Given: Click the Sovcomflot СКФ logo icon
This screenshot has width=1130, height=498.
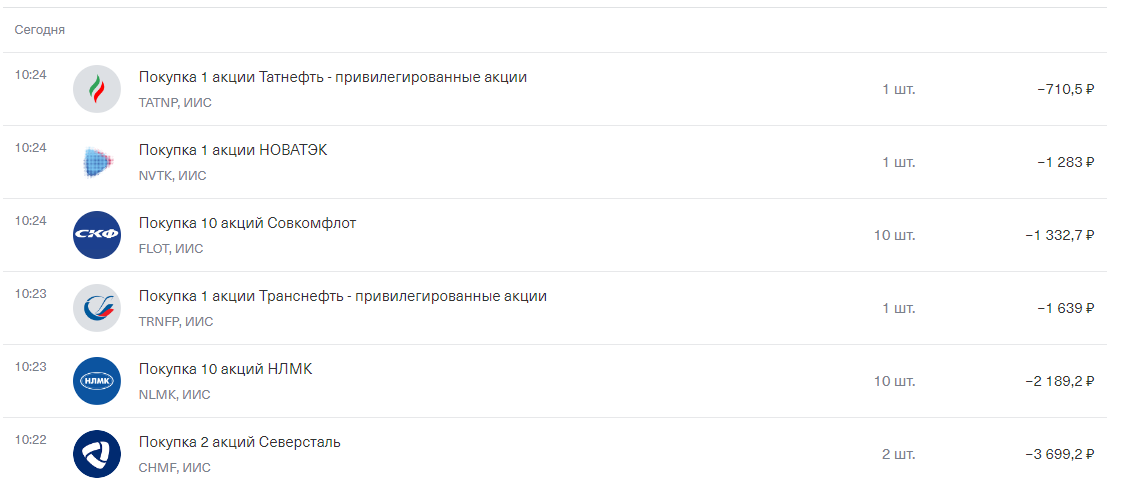Looking at the screenshot, I should tap(97, 235).
